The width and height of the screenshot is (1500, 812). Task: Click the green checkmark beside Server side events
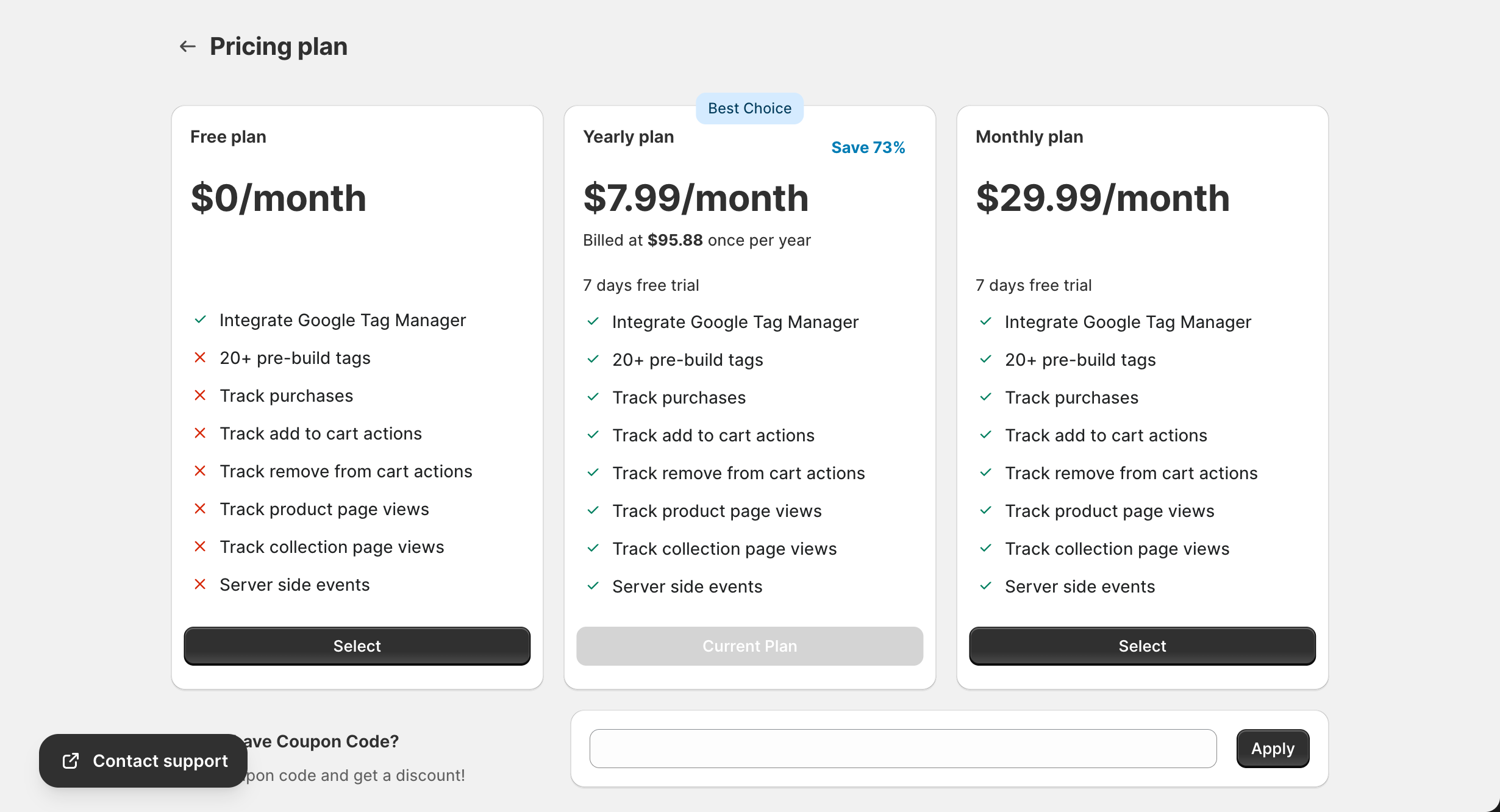pyautogui.click(x=593, y=586)
